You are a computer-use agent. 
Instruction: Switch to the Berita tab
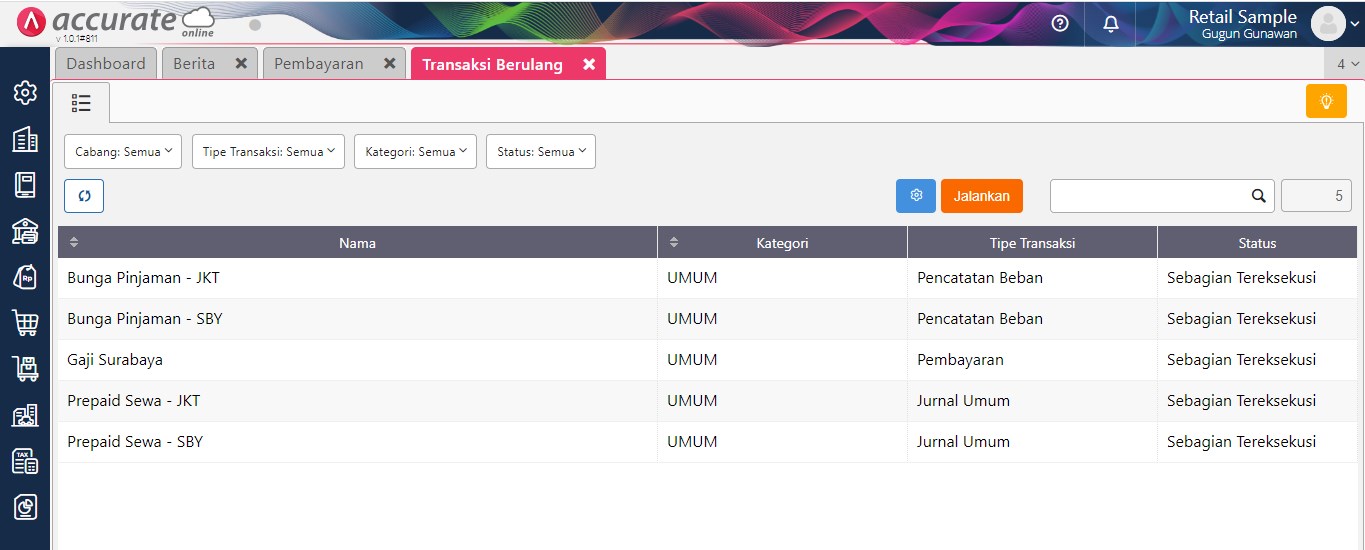pyautogui.click(x=194, y=63)
